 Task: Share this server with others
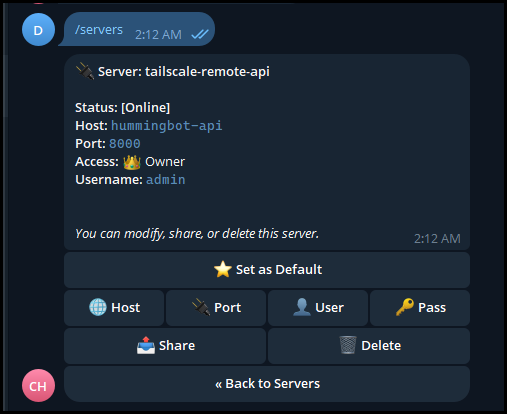point(165,346)
